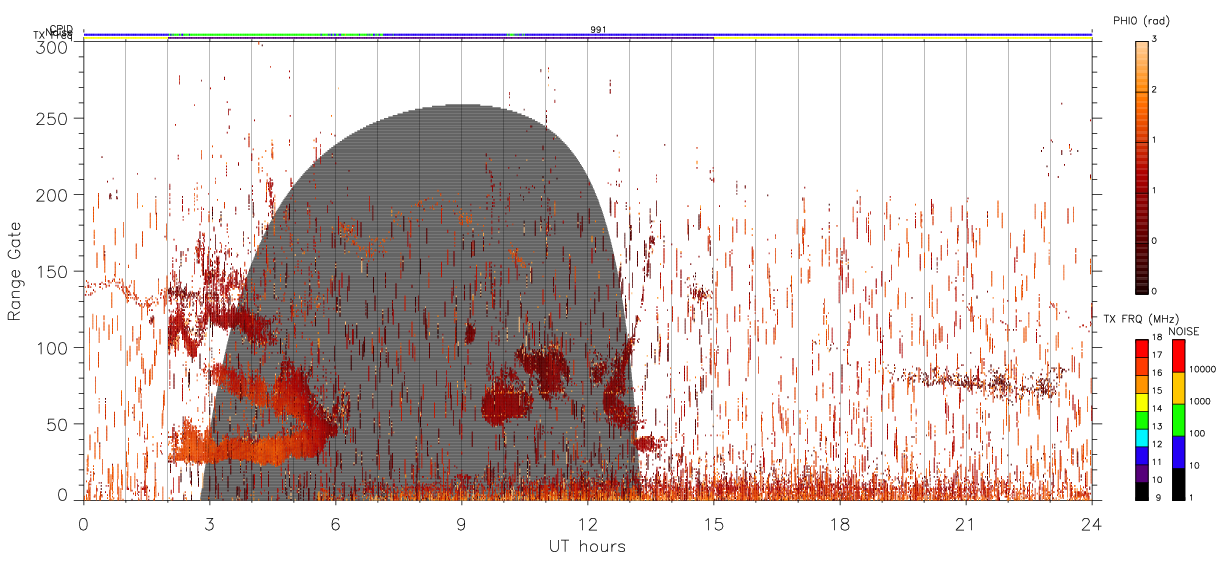
Task: Click x-axis tick label "18" under the plot
Action: pos(840,524)
